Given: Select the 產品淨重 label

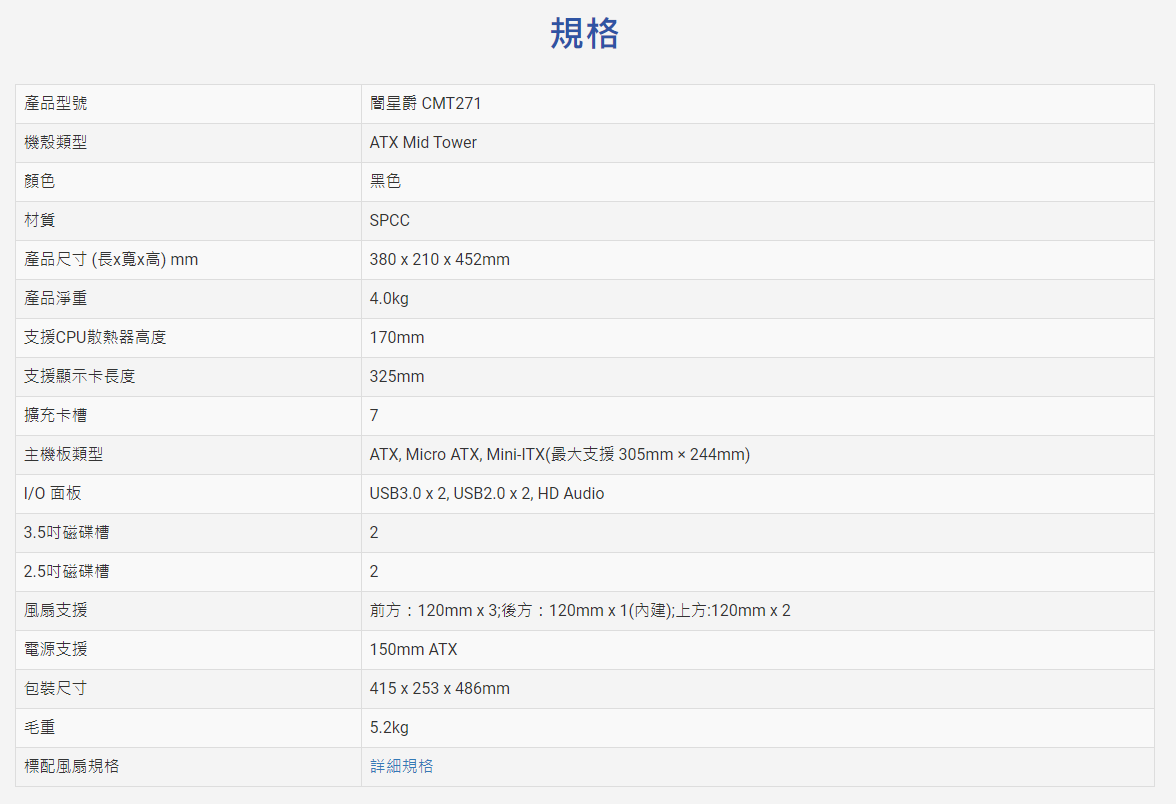Looking at the screenshot, I should click(x=56, y=298).
